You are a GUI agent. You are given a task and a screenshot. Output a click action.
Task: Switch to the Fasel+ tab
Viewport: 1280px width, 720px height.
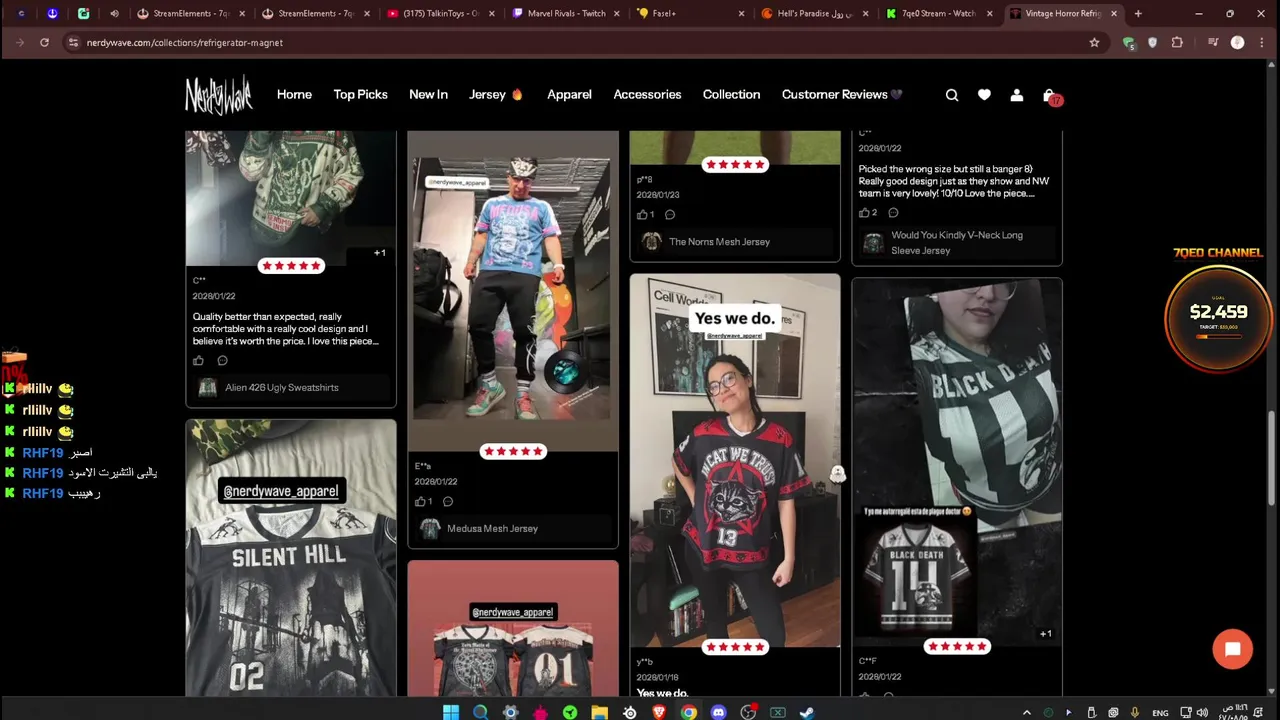coord(690,14)
